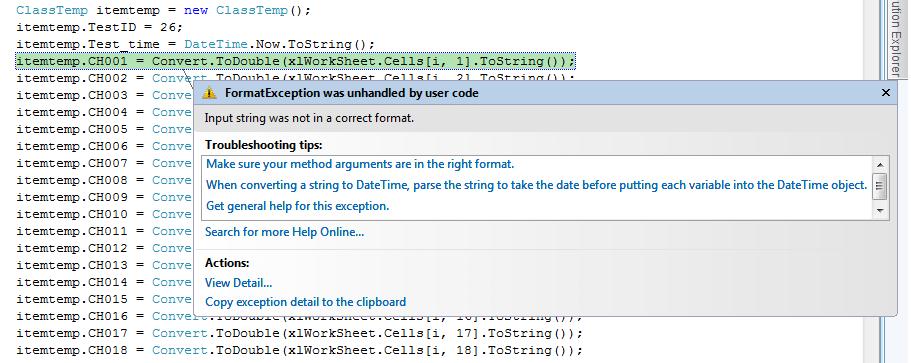Close the FormatException popup

(x=885, y=93)
